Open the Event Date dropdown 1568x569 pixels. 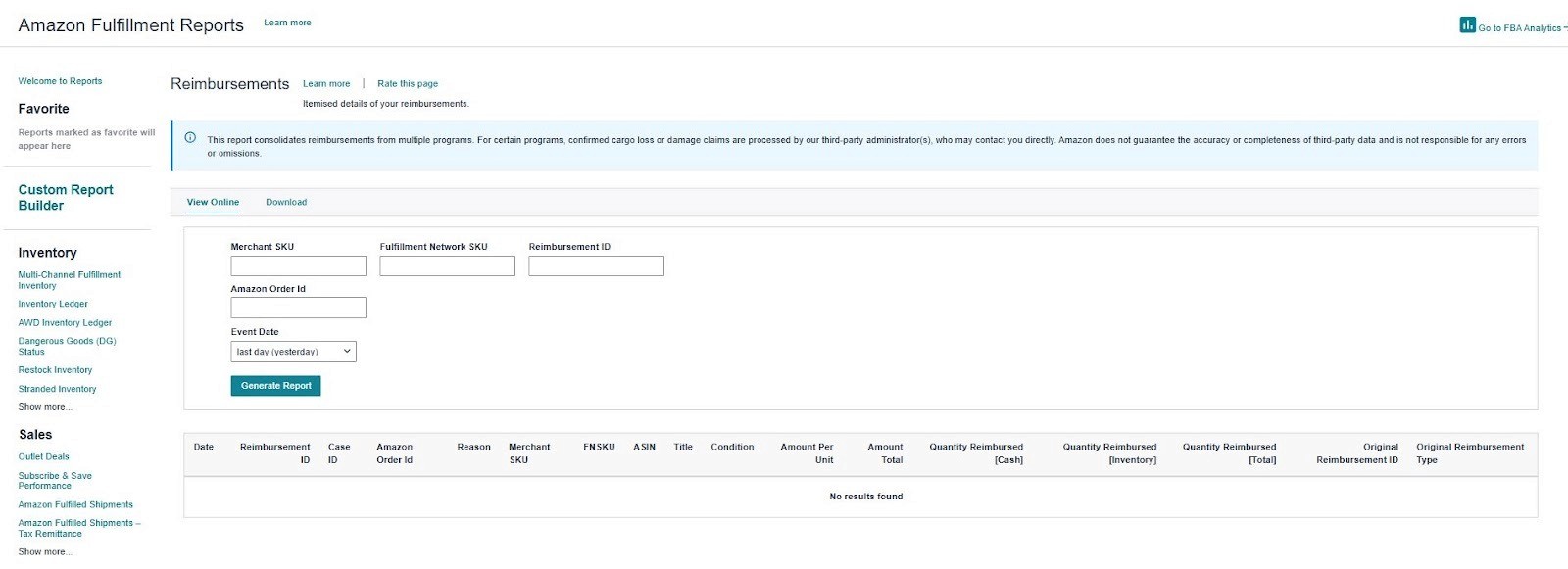tap(294, 352)
